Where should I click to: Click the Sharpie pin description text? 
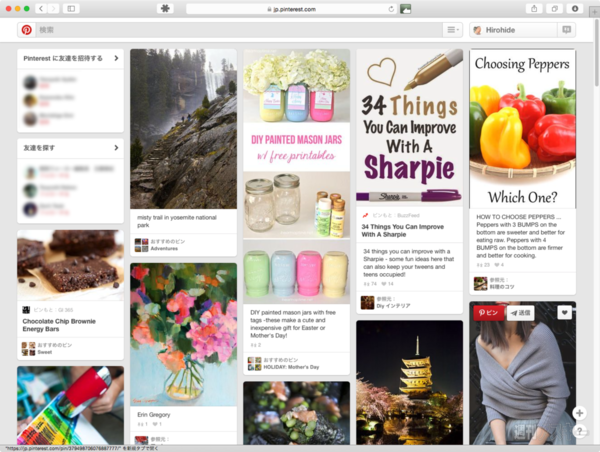pyautogui.click(x=408, y=263)
